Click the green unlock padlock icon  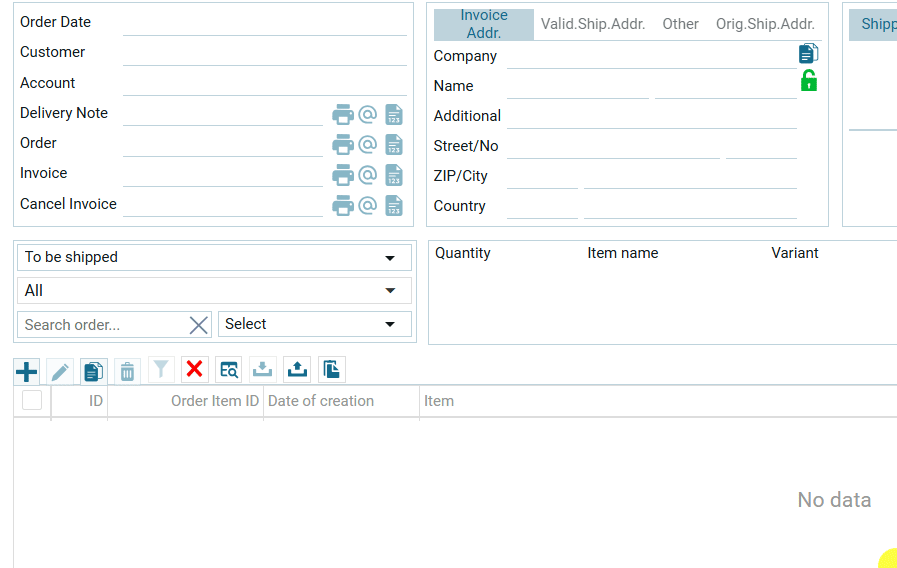point(809,82)
